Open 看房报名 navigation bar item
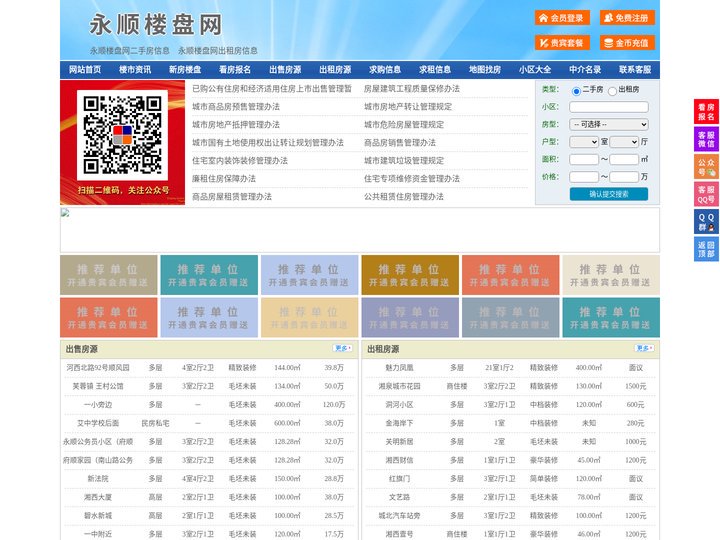Viewport: 720px width, 540px height. coord(235,70)
